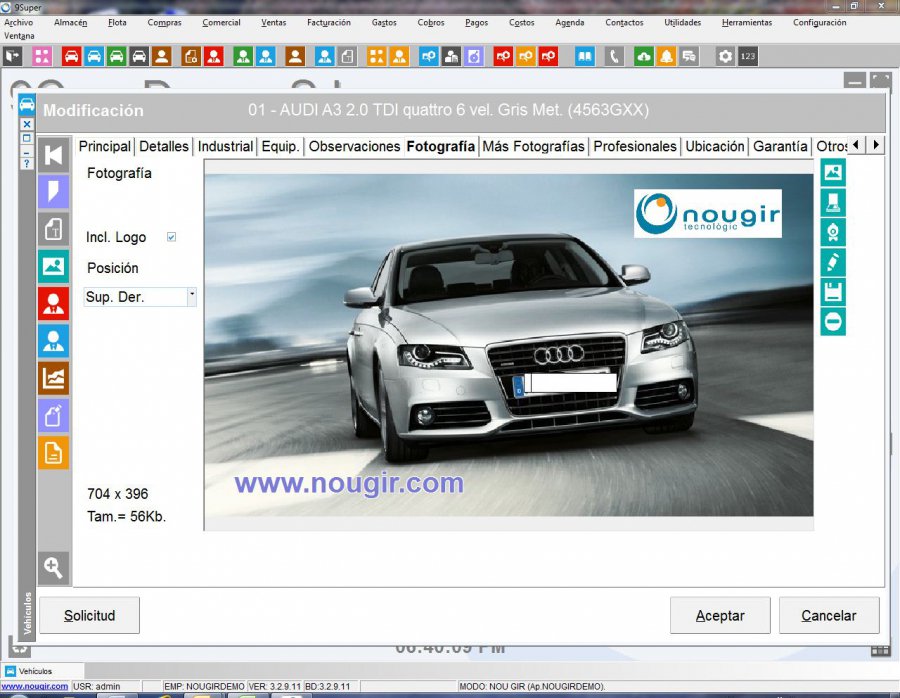900x698 pixels.
Task: Click the purple clipboard-pencil sidebar icon
Action: pos(53,416)
